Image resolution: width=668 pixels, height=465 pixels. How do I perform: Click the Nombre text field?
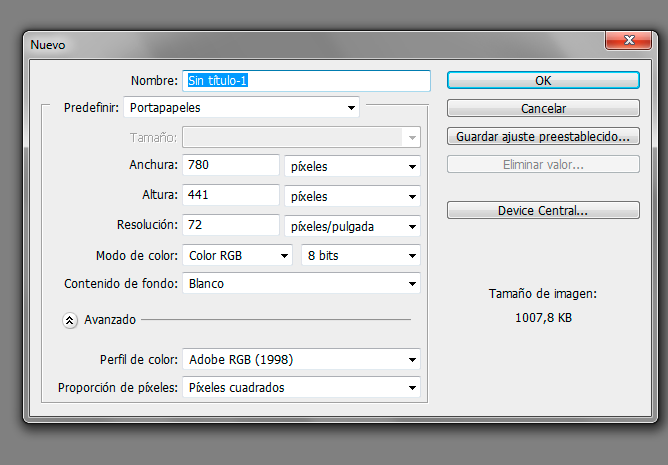click(306, 81)
